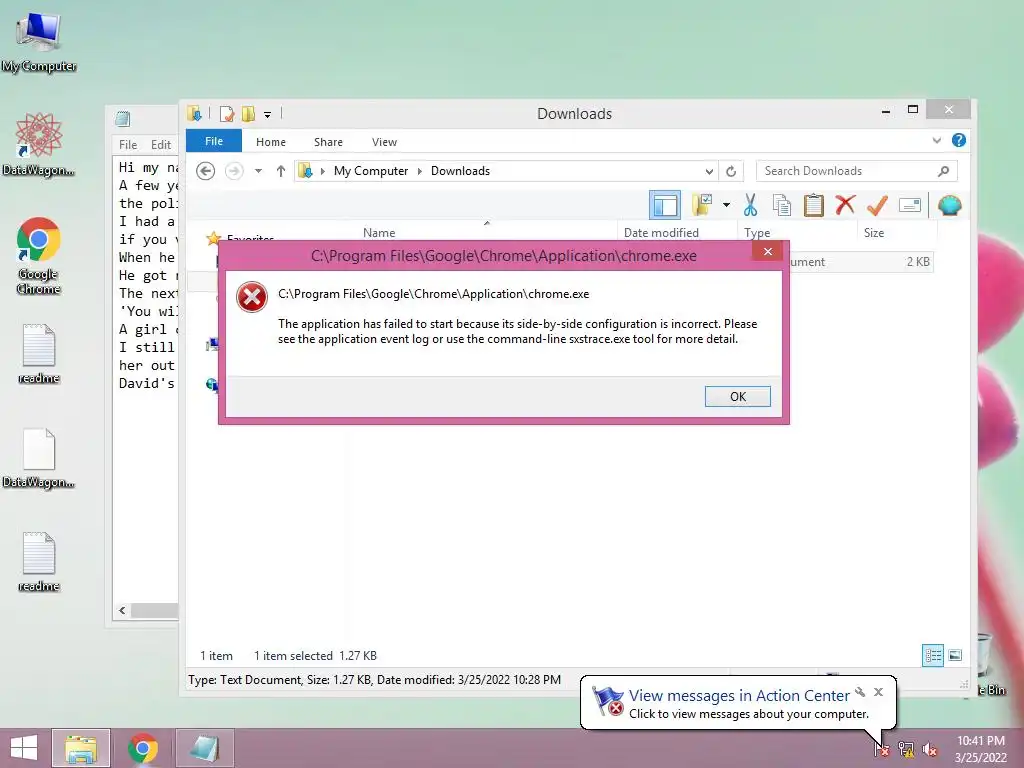The image size is (1024, 768).
Task: Click the Search Downloads field
Action: (x=856, y=171)
